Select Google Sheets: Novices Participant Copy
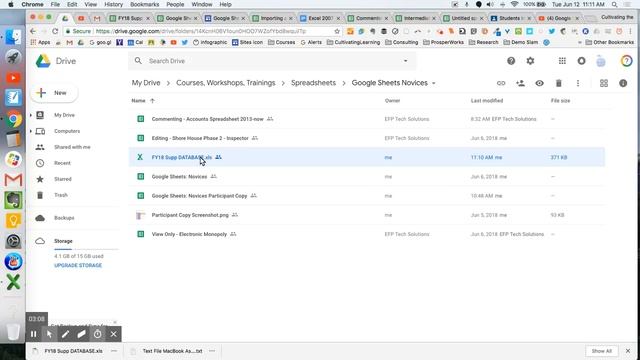The width and height of the screenshot is (640, 360). tap(367, 196)
